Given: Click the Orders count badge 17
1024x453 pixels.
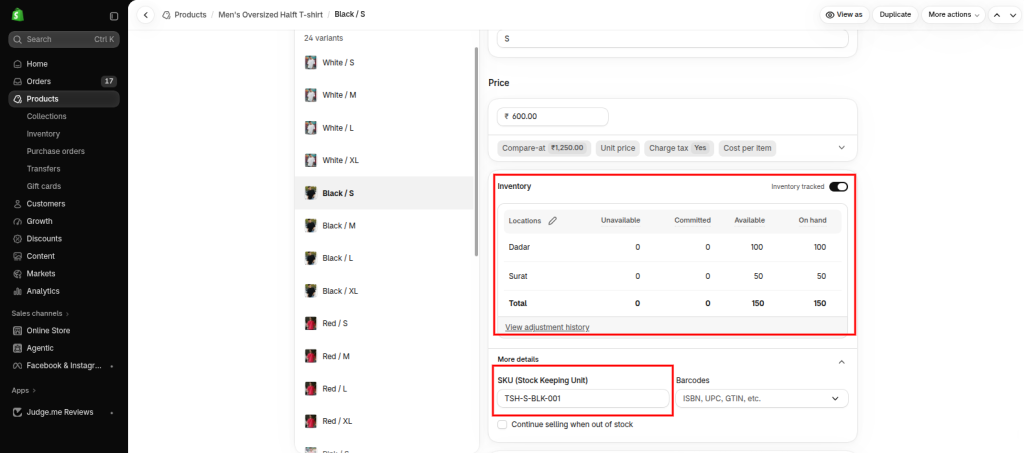Looking at the screenshot, I should pos(108,82).
